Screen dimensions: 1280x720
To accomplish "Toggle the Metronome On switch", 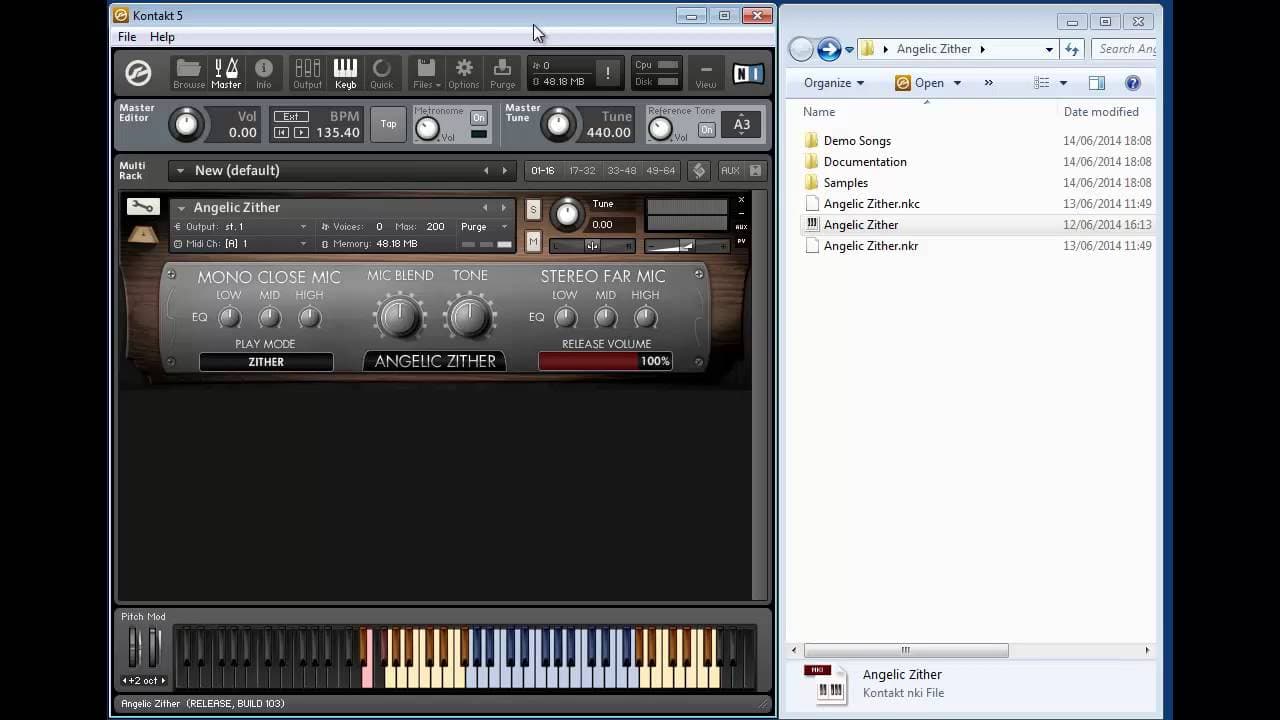I will click(x=478, y=118).
